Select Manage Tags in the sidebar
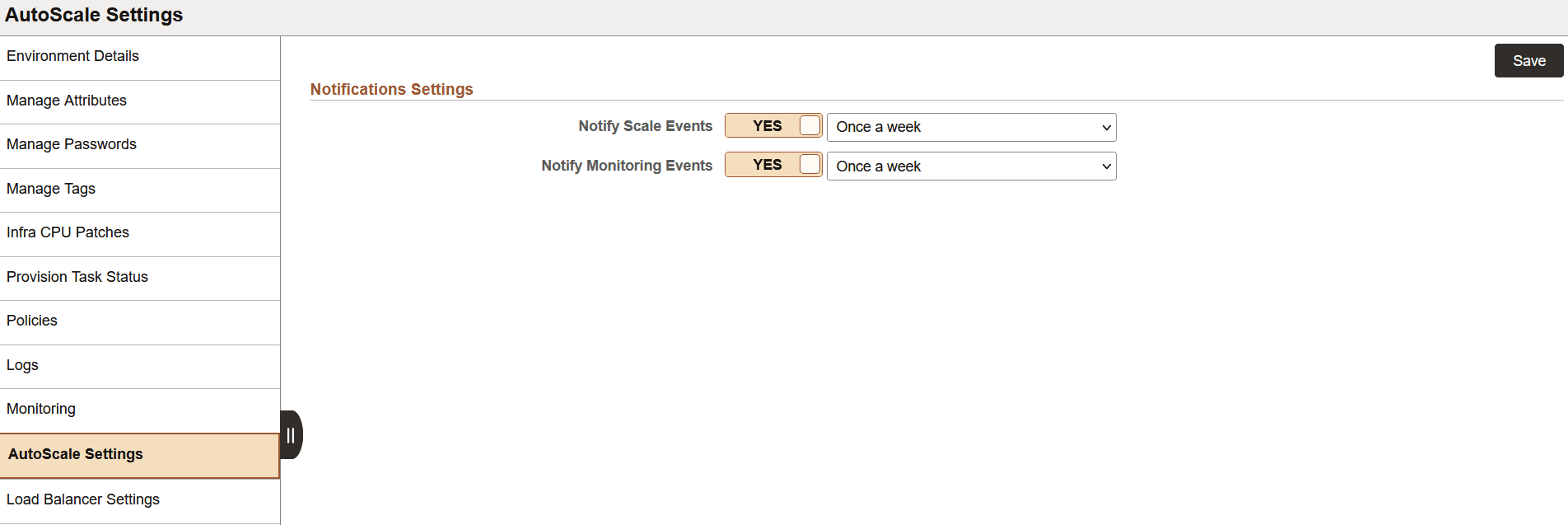The width and height of the screenshot is (1568, 525). click(x=51, y=188)
